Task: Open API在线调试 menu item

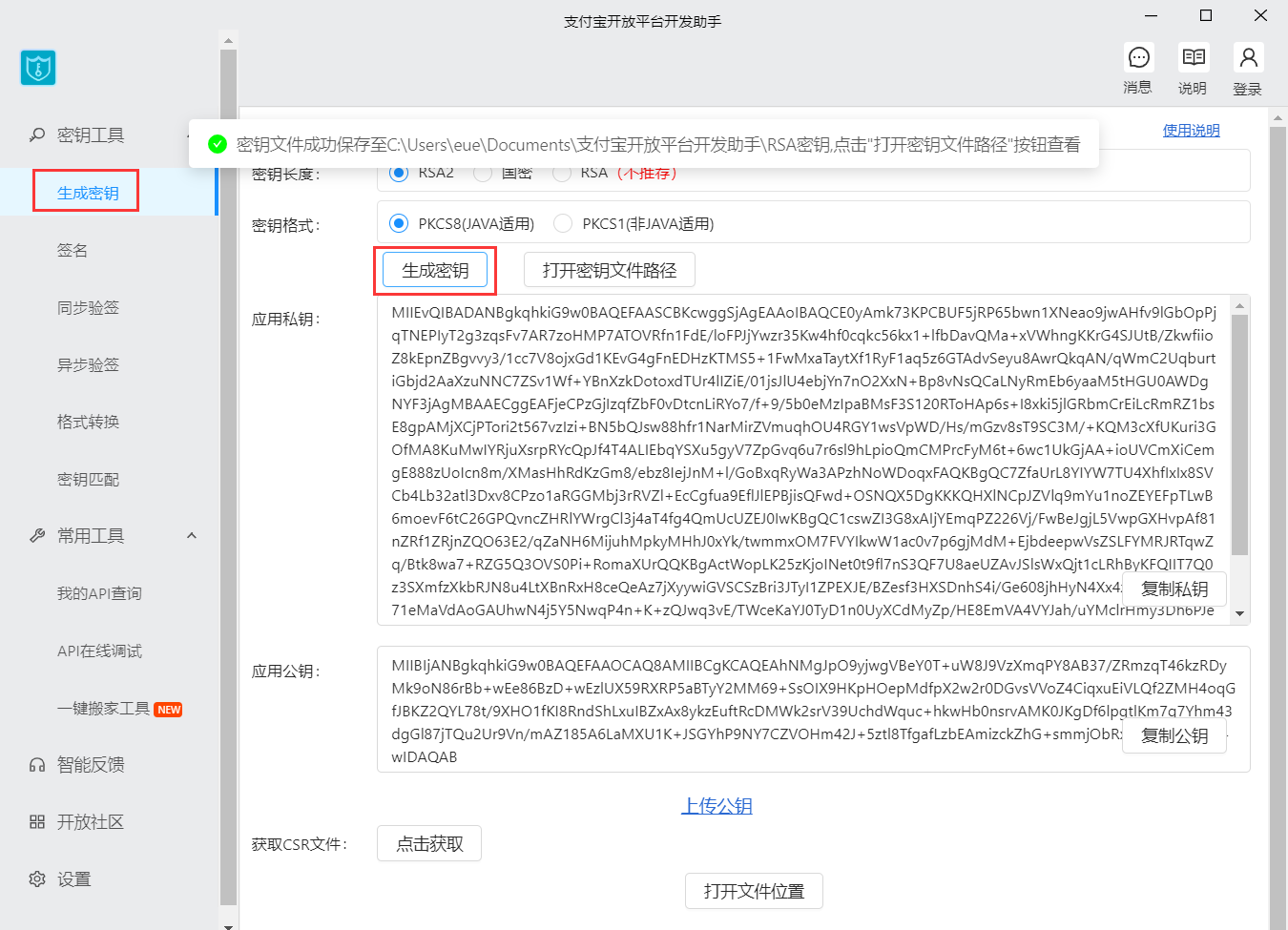Action: 99,651
